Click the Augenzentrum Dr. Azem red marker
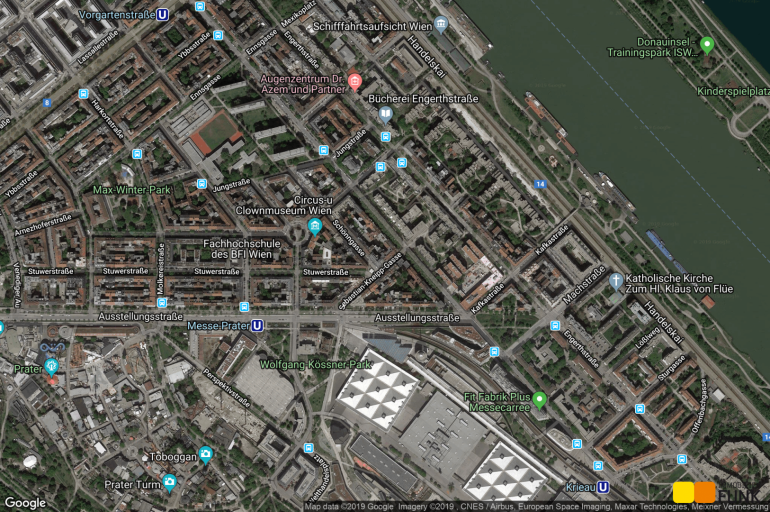 (354, 81)
